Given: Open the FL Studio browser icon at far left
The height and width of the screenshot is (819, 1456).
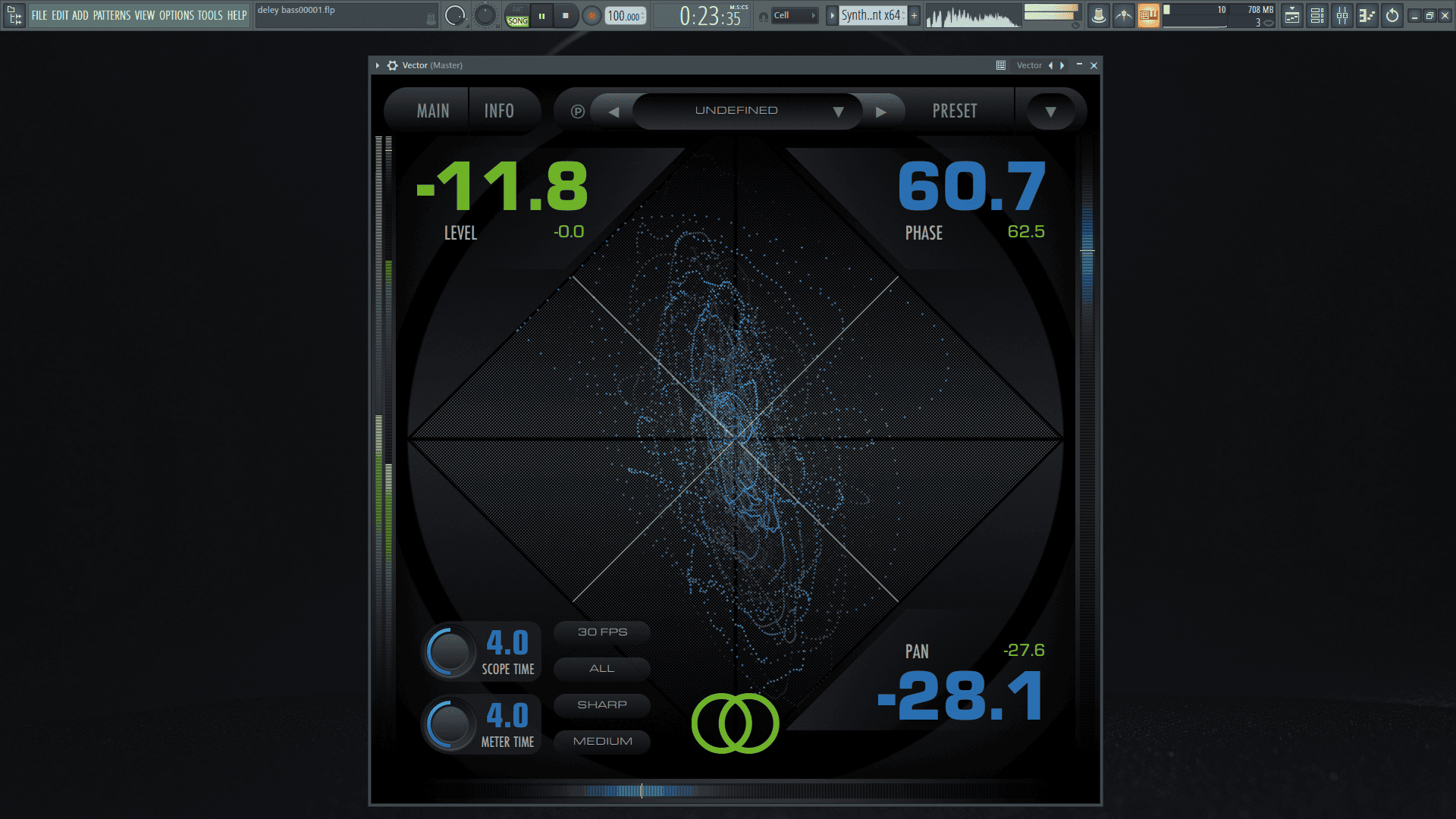Looking at the screenshot, I should pos(14,15).
